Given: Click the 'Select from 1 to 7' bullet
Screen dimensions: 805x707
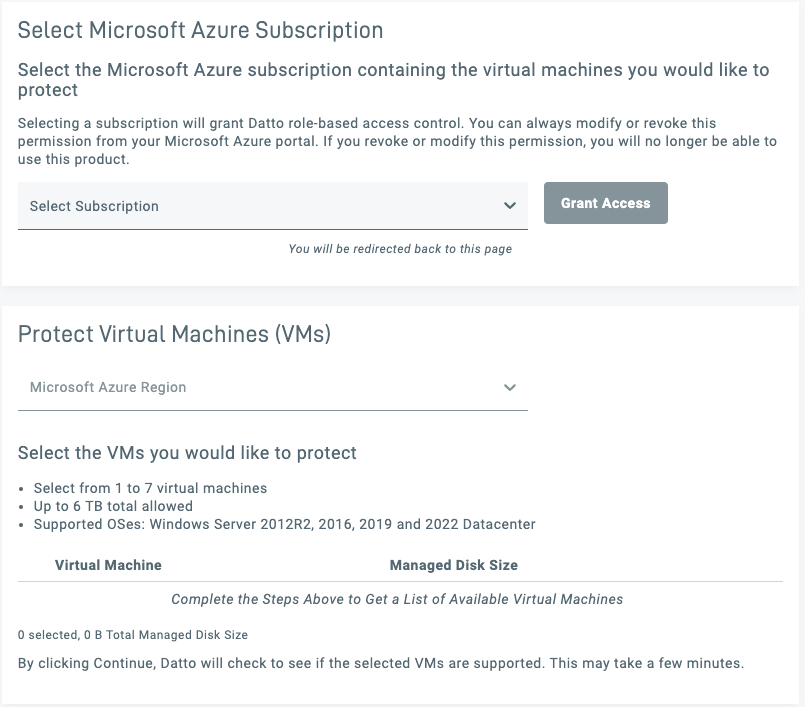Looking at the screenshot, I should (150, 488).
